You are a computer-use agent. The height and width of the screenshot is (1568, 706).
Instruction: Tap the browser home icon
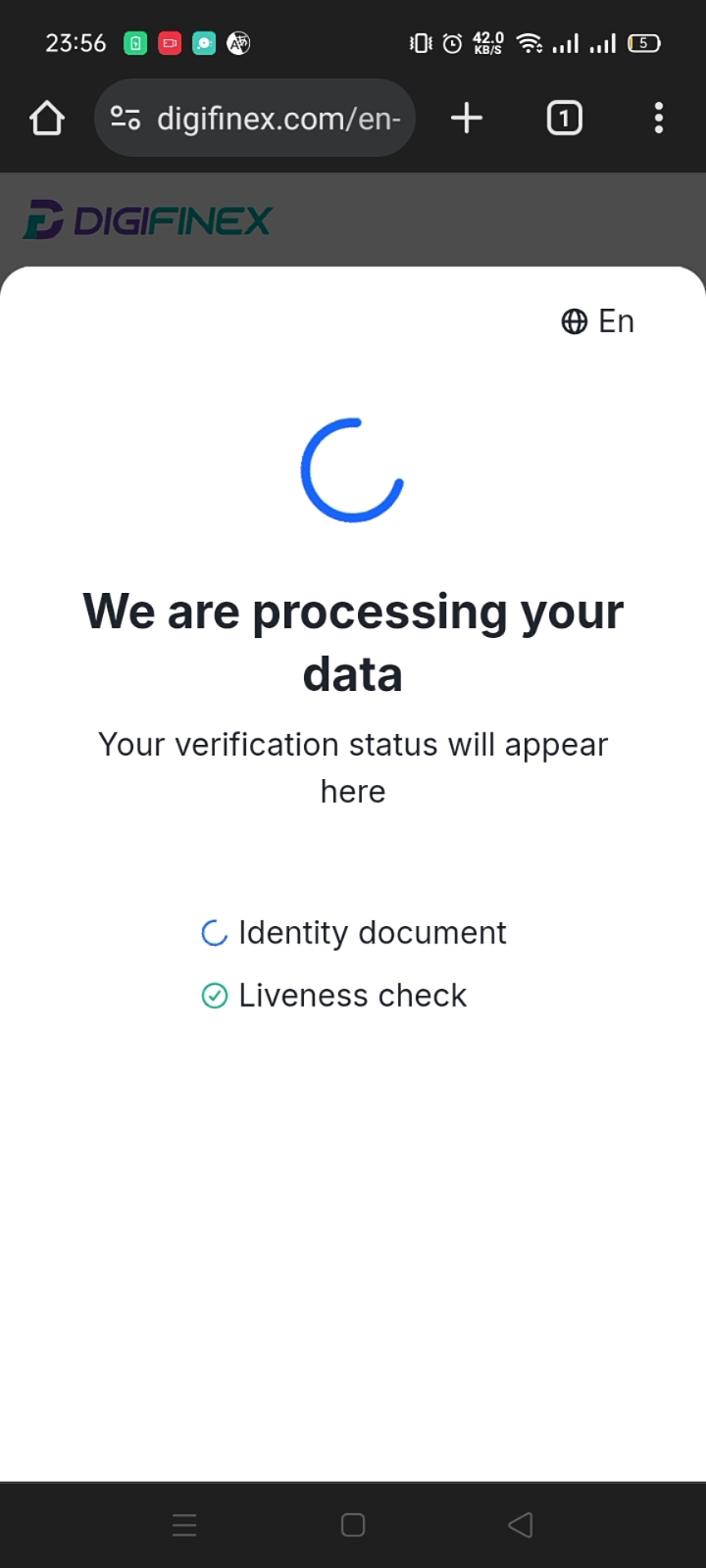pyautogui.click(x=47, y=119)
